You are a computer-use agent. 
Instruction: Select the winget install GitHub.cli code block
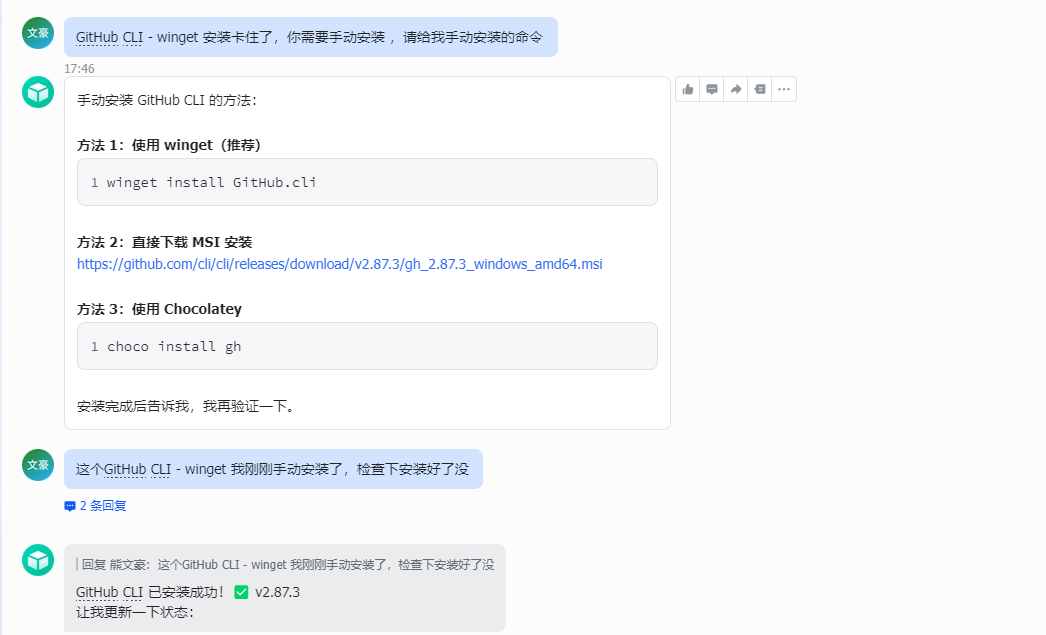[x=367, y=182]
